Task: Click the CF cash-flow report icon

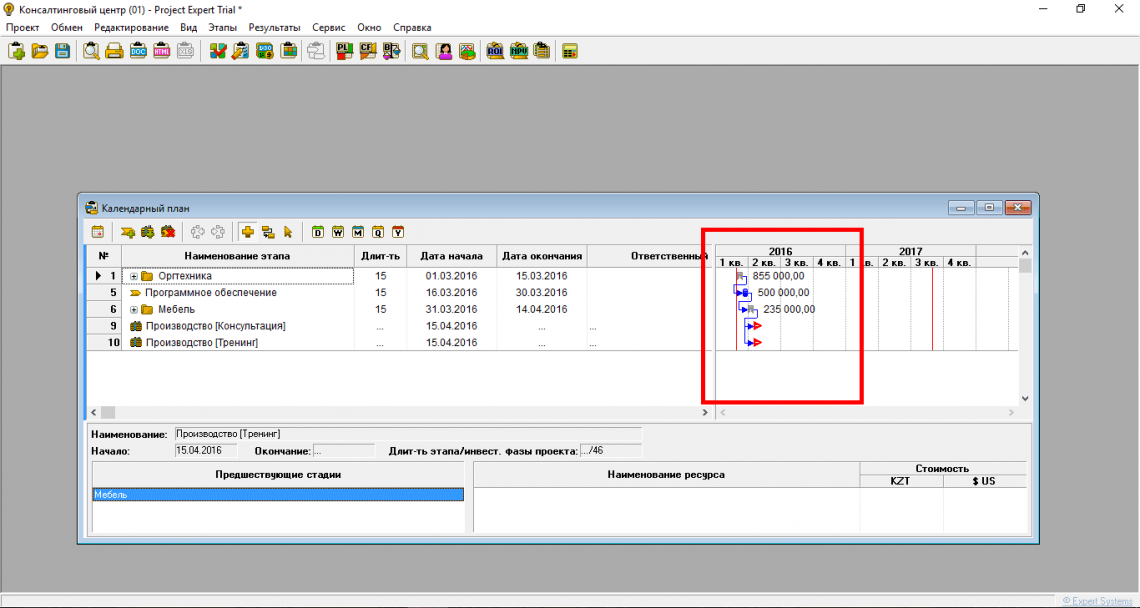Action: click(367, 51)
